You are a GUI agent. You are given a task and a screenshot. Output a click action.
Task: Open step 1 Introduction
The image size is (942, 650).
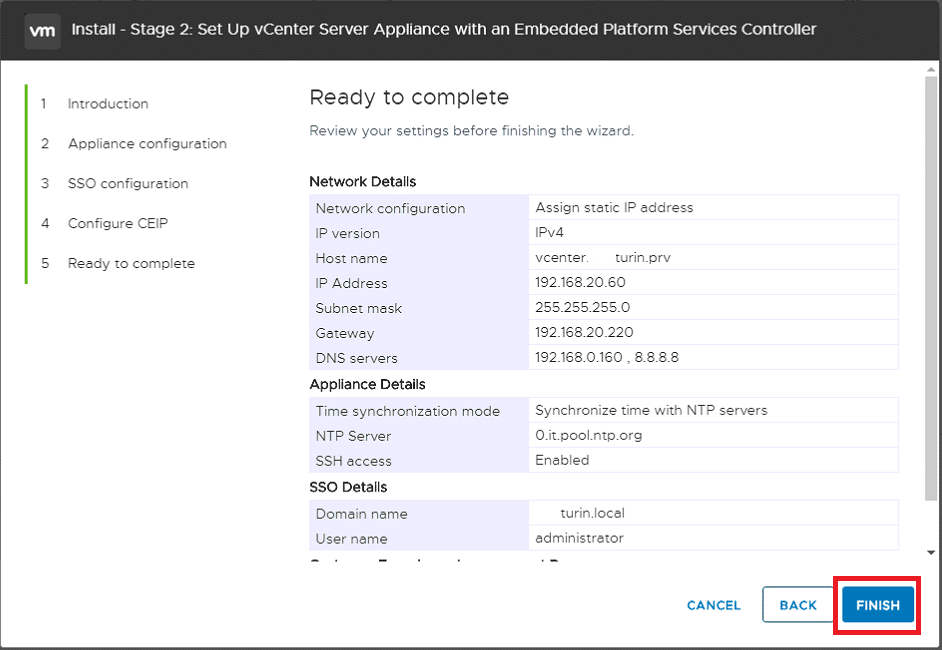[108, 103]
